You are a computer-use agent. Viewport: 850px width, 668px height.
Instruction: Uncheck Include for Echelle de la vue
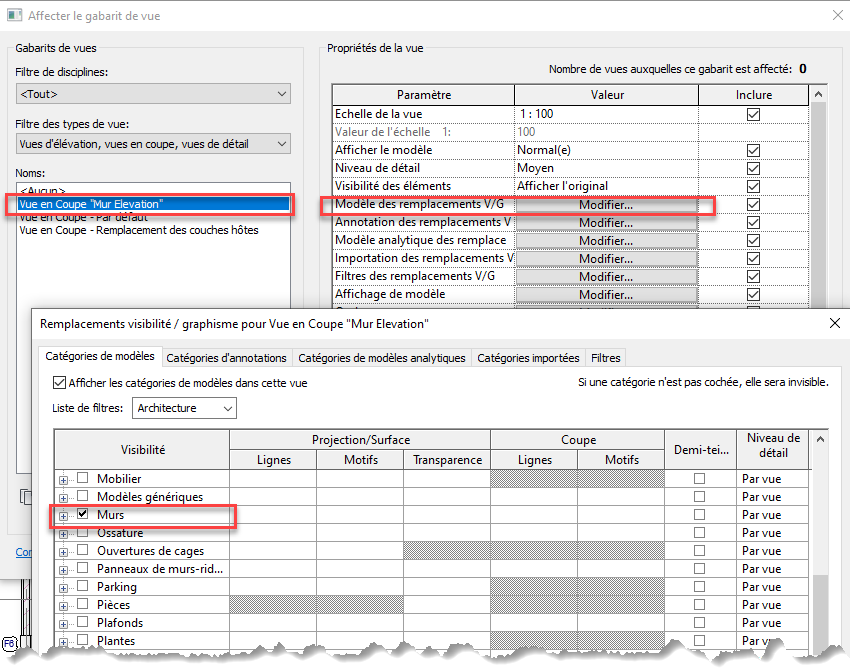pyautogui.click(x=753, y=114)
